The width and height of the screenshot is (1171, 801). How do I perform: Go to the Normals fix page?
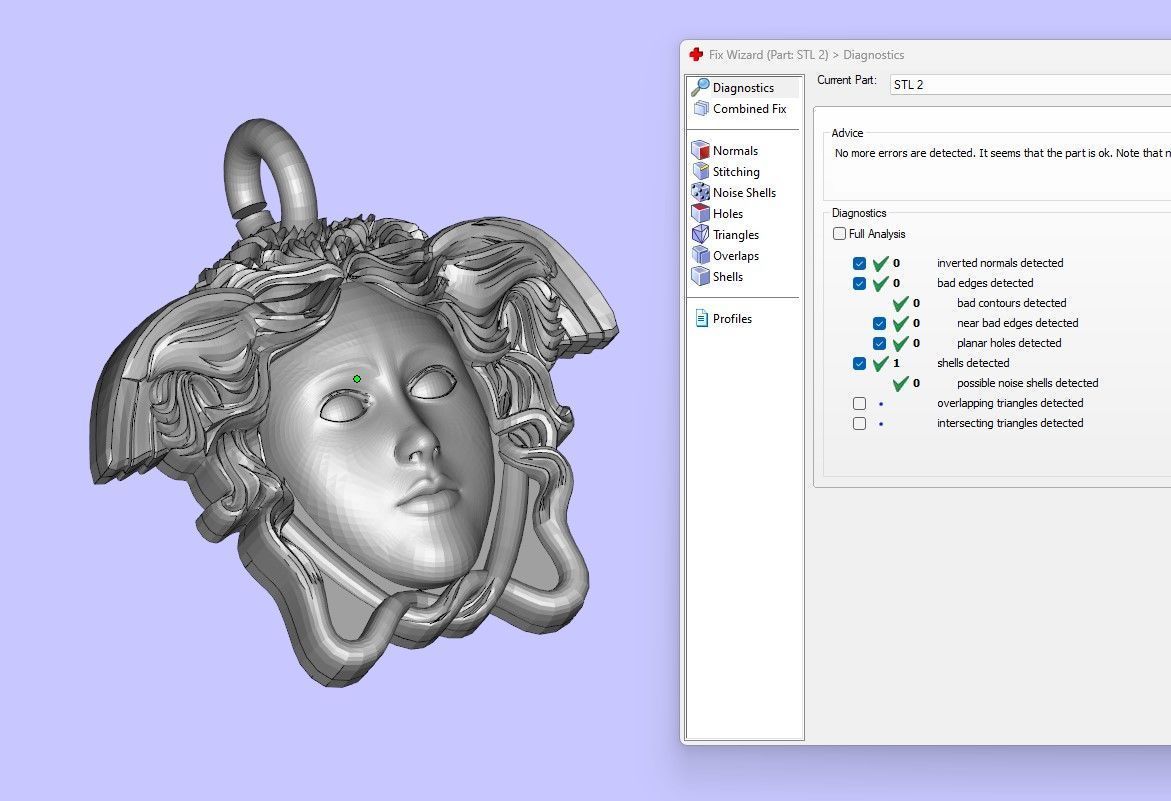pos(735,150)
